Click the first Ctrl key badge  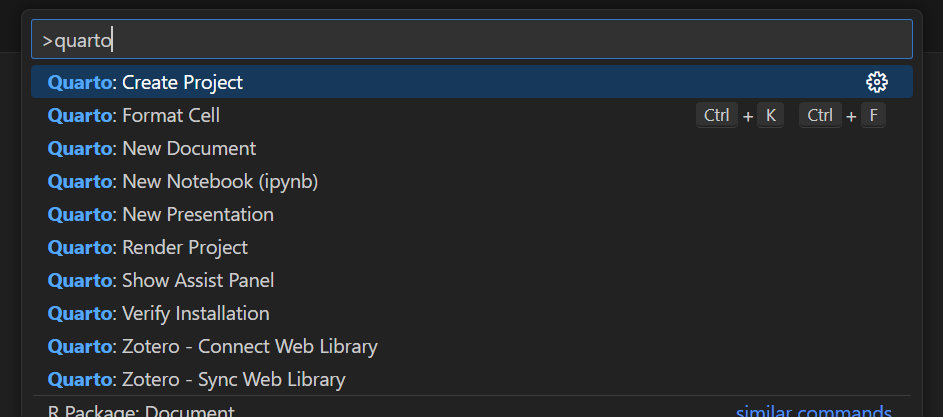click(x=717, y=115)
